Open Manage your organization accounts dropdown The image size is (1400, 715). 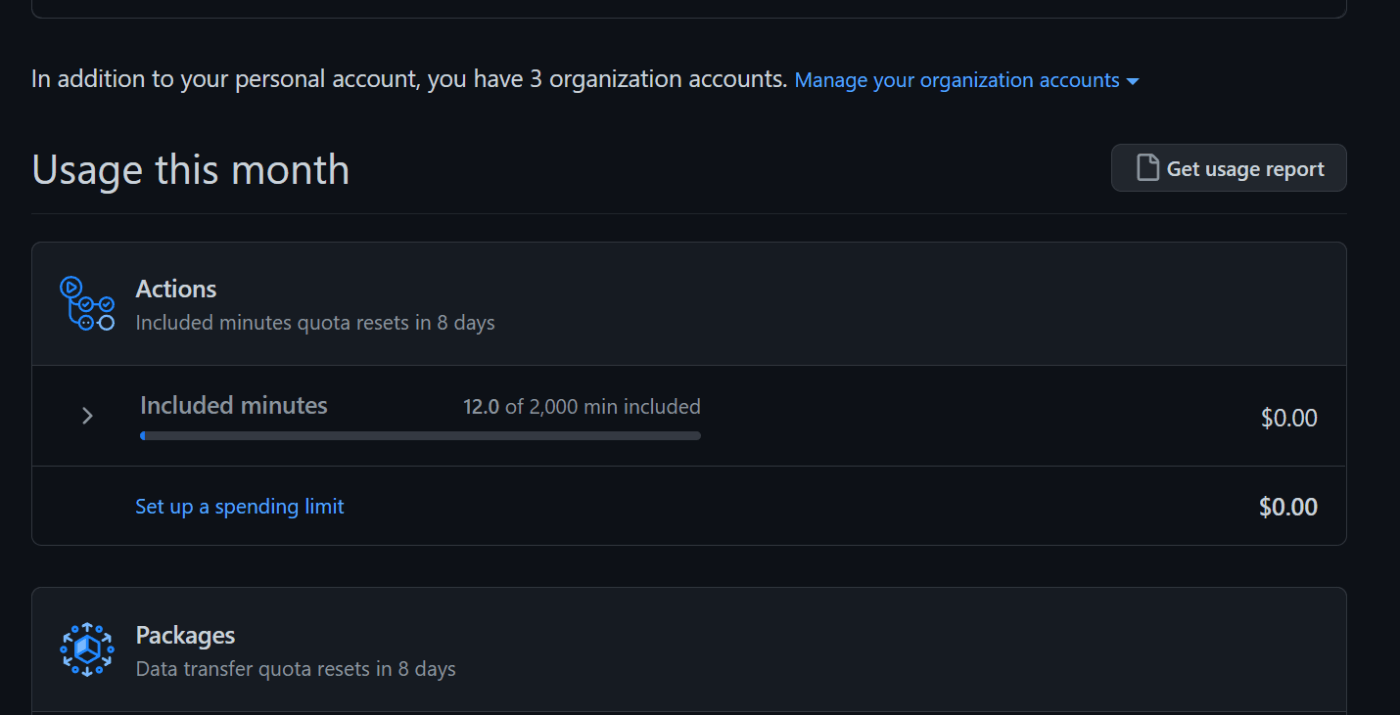click(967, 80)
